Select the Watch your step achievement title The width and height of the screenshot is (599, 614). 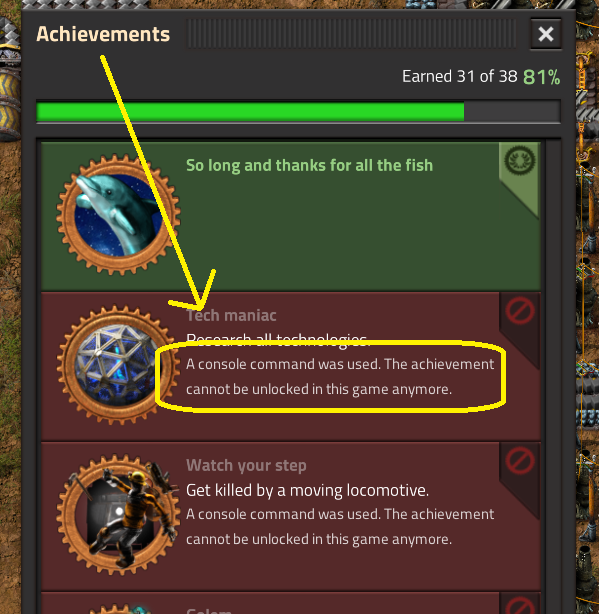click(246, 466)
